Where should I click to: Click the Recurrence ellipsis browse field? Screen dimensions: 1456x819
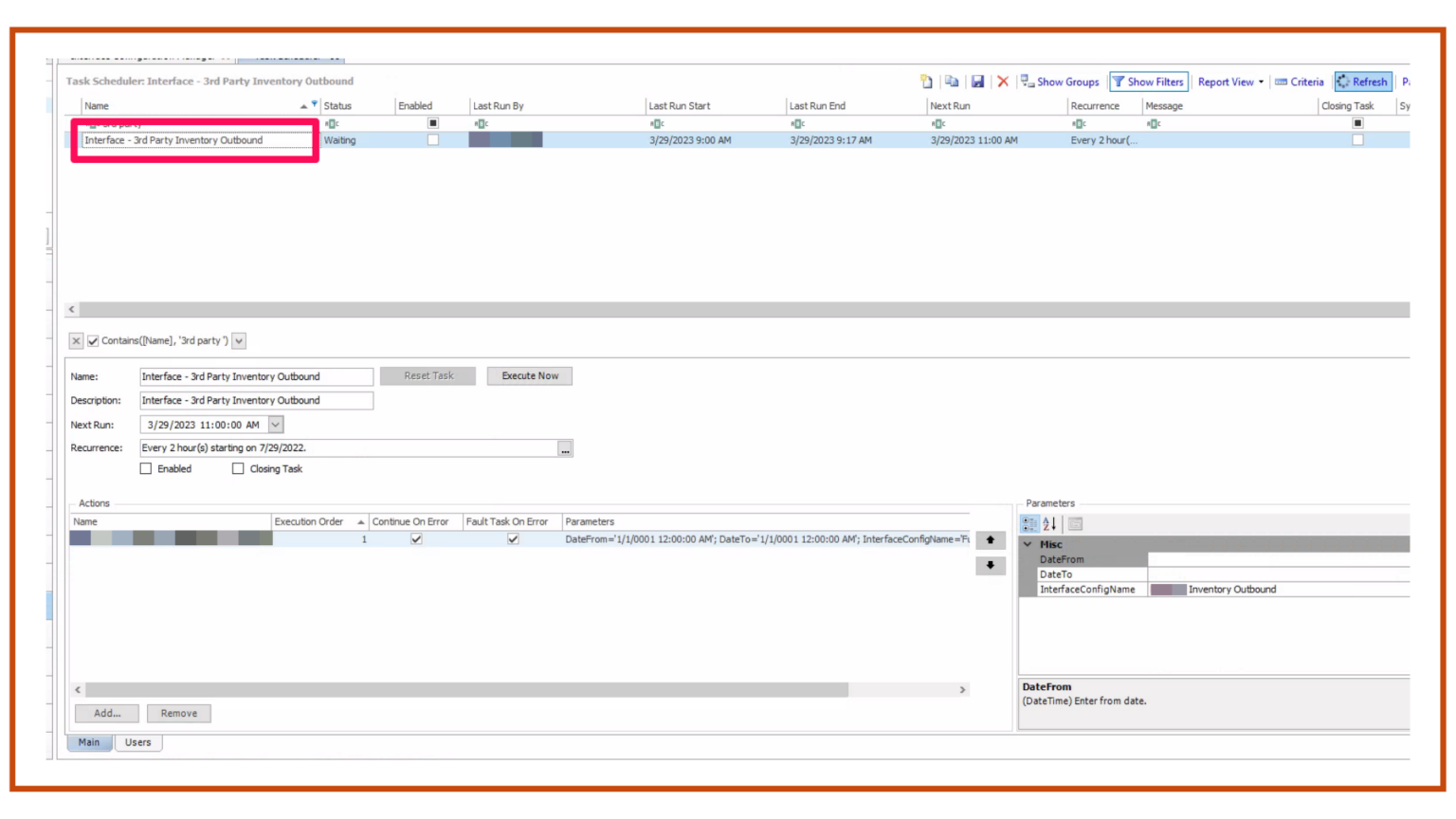coord(565,448)
